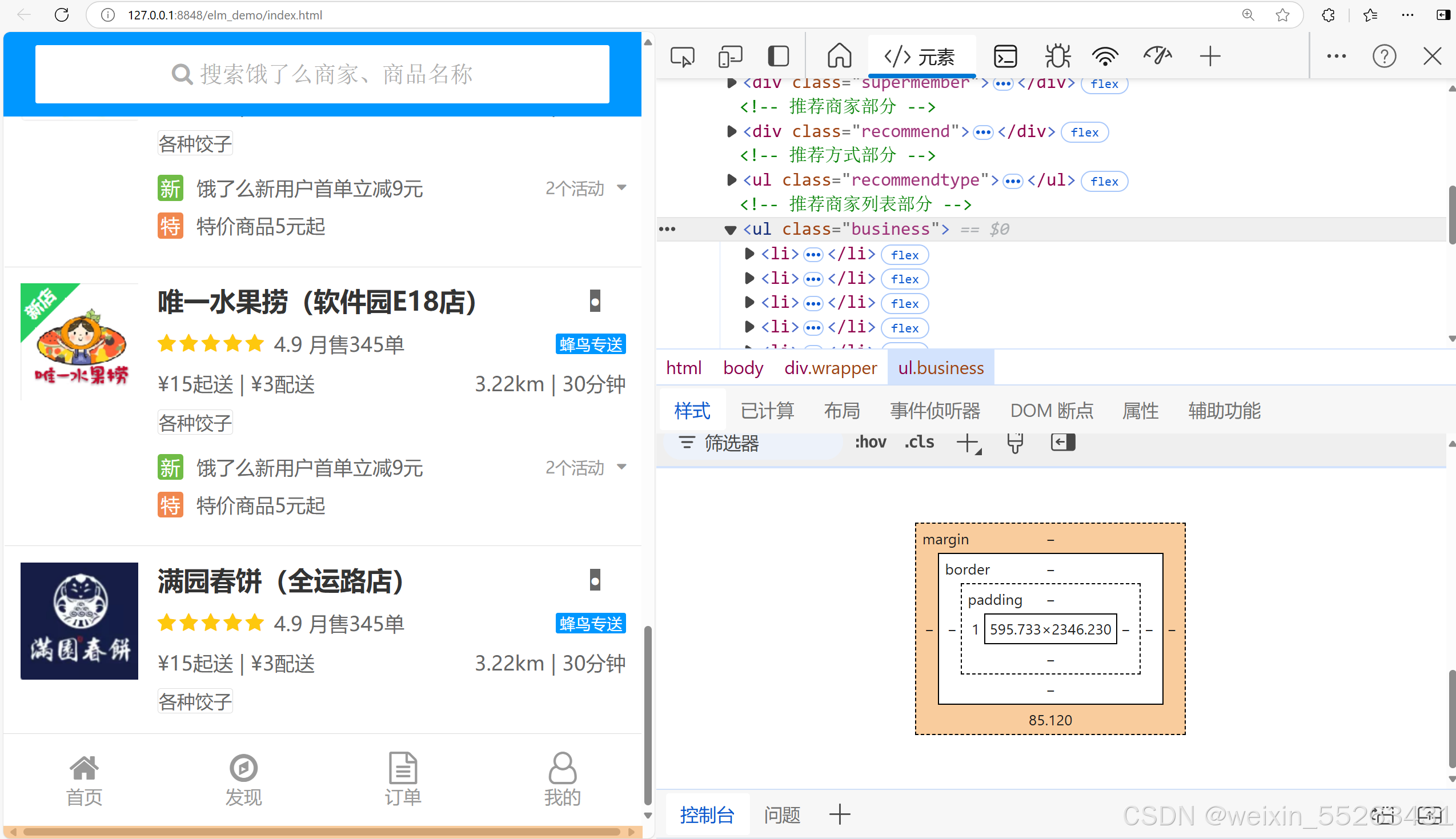Image resolution: width=1456 pixels, height=839 pixels.
Task: Toggle the DevTools dock position icon
Action: point(779,56)
